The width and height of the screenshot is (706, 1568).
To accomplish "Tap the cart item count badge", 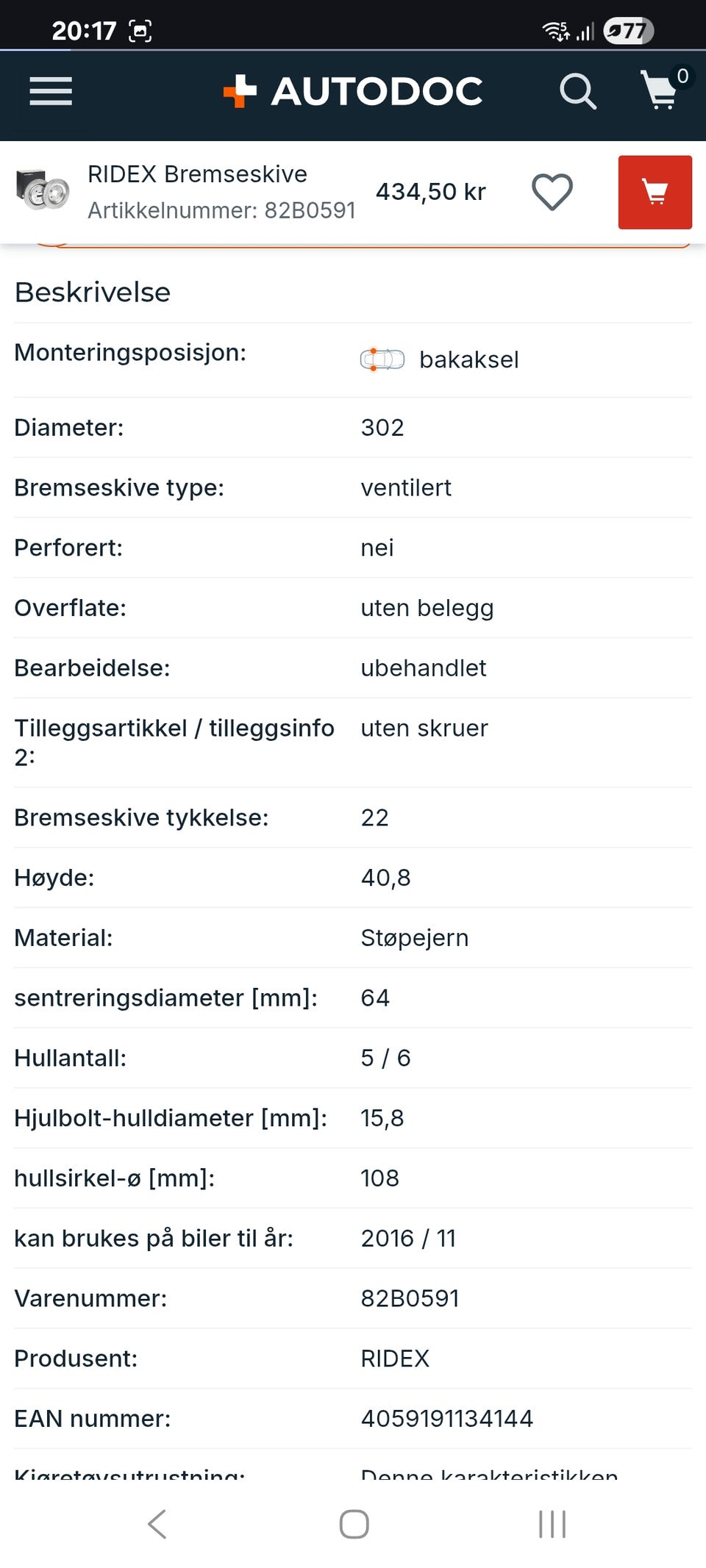I will pos(682,76).
